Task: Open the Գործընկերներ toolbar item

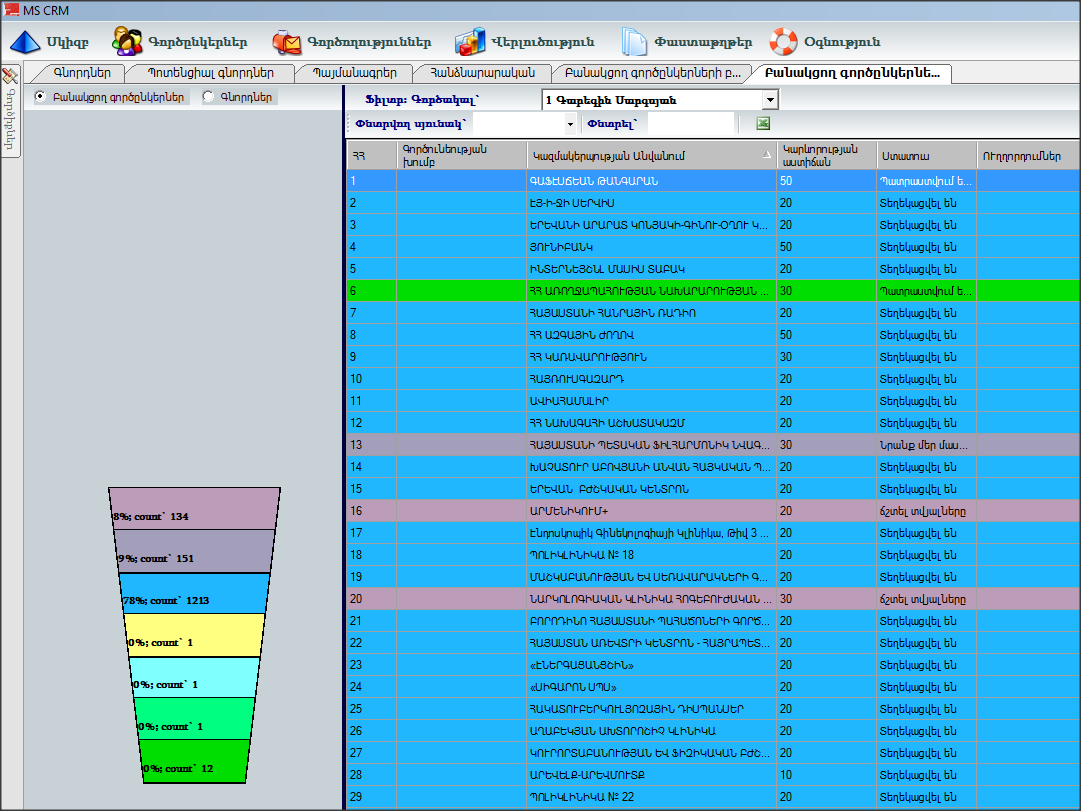Action: click(x=179, y=42)
